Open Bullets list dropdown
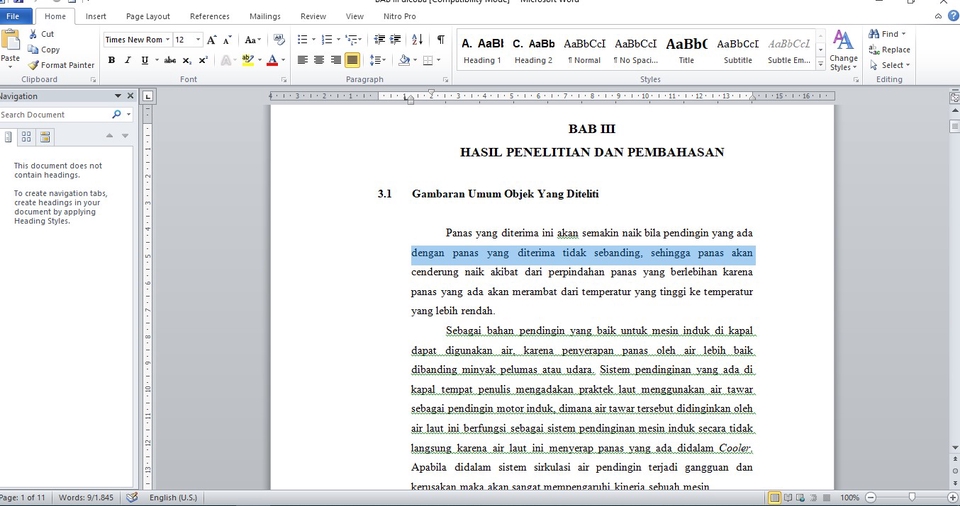The width and height of the screenshot is (960, 506). click(x=314, y=40)
